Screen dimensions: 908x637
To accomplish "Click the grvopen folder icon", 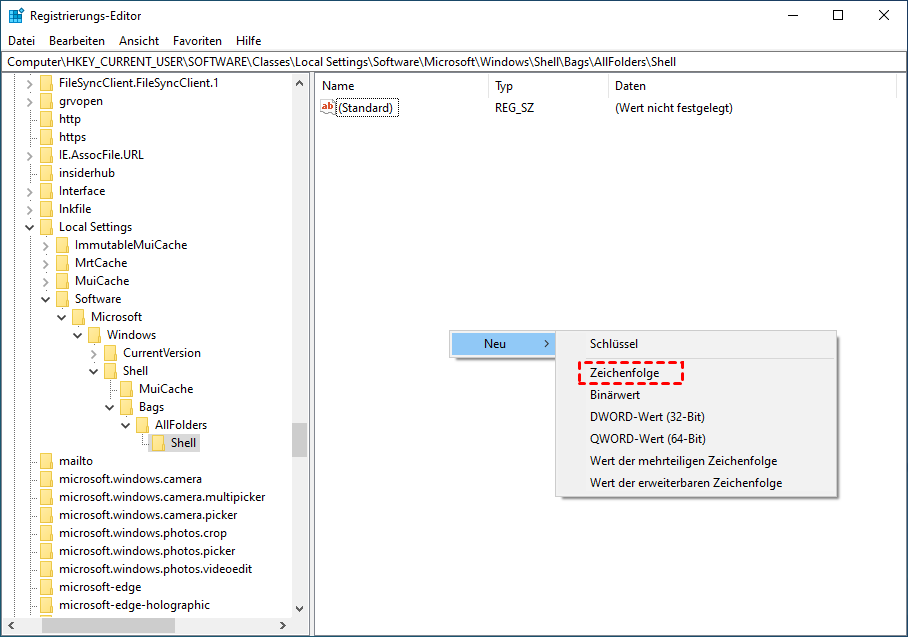I will click(x=47, y=101).
